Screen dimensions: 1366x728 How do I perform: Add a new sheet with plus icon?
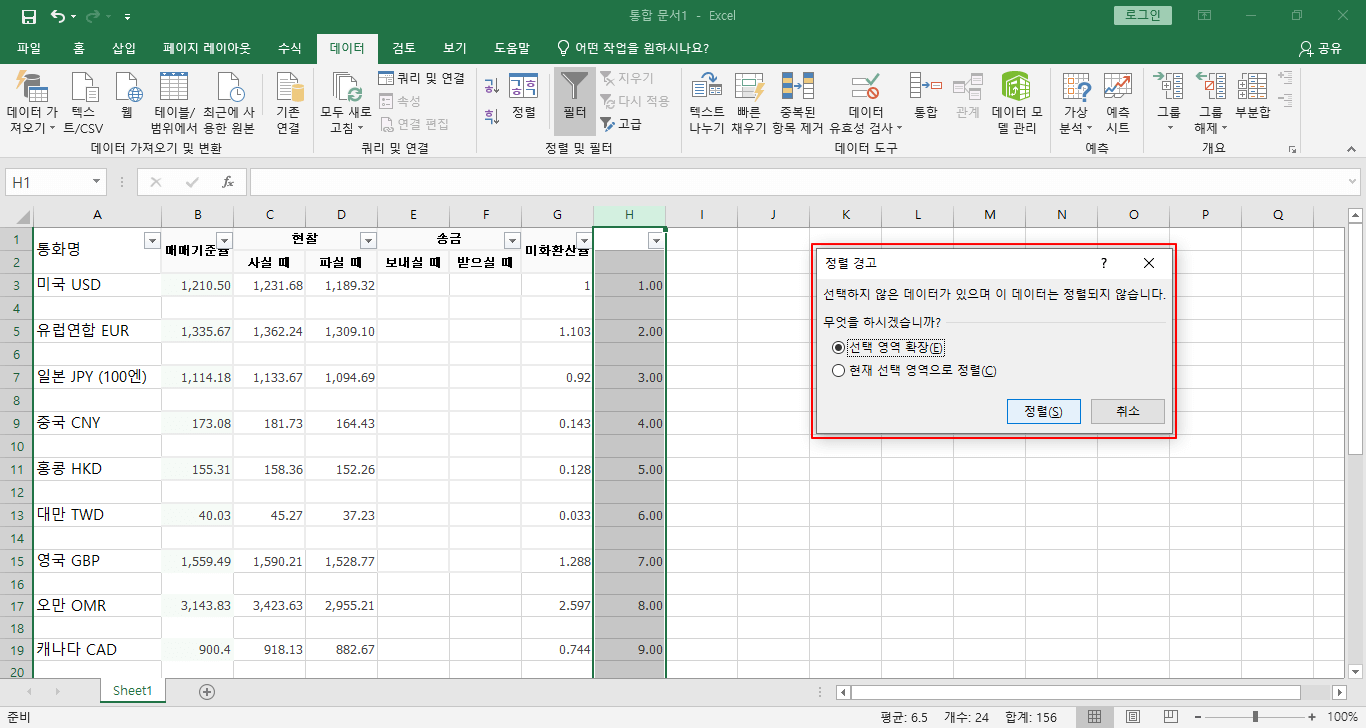207,691
